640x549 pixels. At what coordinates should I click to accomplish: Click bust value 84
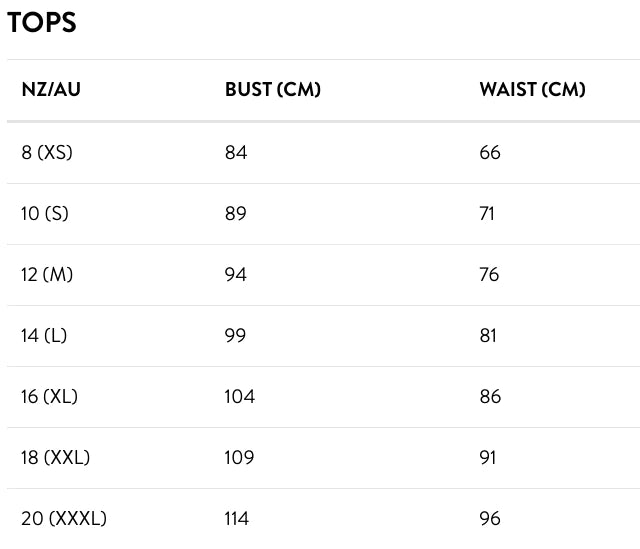[x=236, y=153]
